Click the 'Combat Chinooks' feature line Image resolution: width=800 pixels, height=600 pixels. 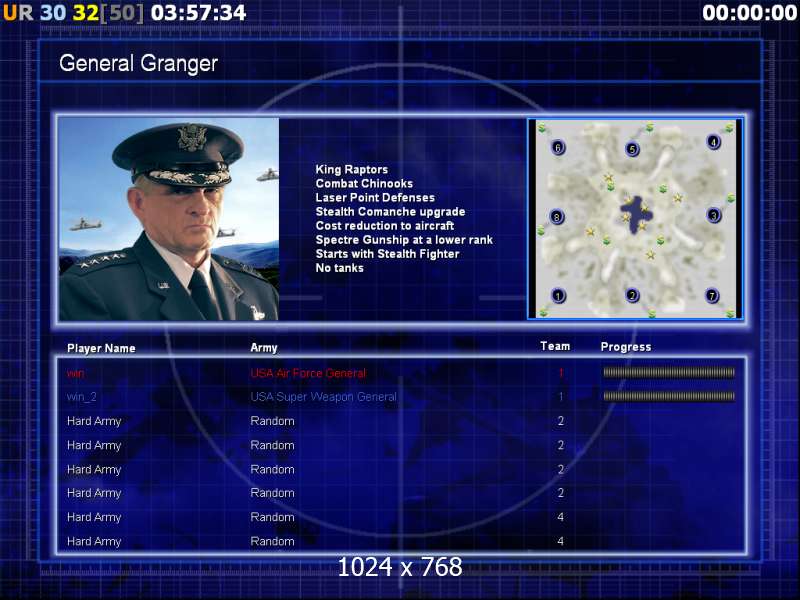click(364, 183)
